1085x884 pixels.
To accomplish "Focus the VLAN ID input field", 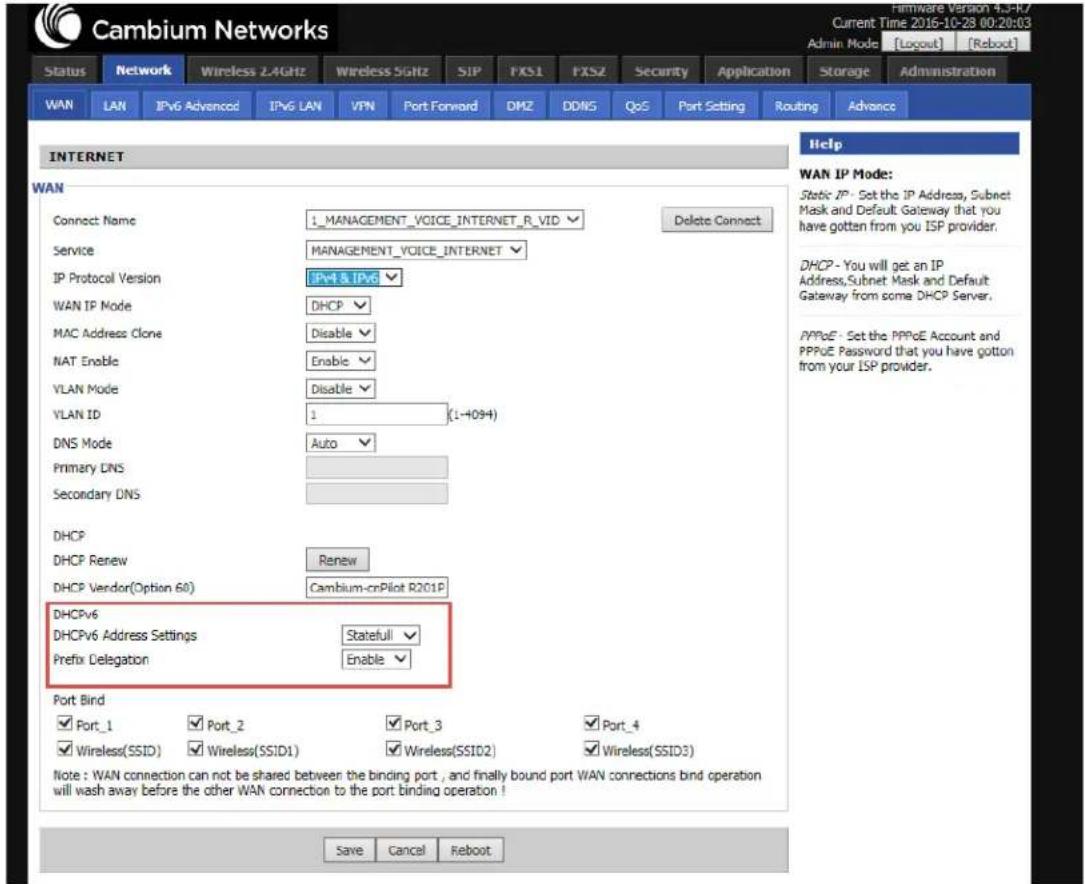I will (x=376, y=414).
